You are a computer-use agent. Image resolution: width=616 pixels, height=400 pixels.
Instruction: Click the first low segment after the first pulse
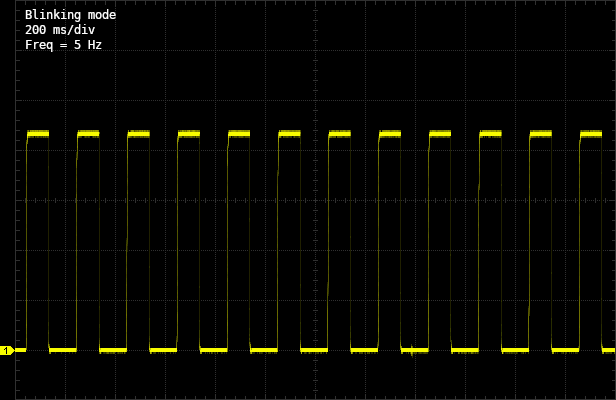click(x=63, y=350)
